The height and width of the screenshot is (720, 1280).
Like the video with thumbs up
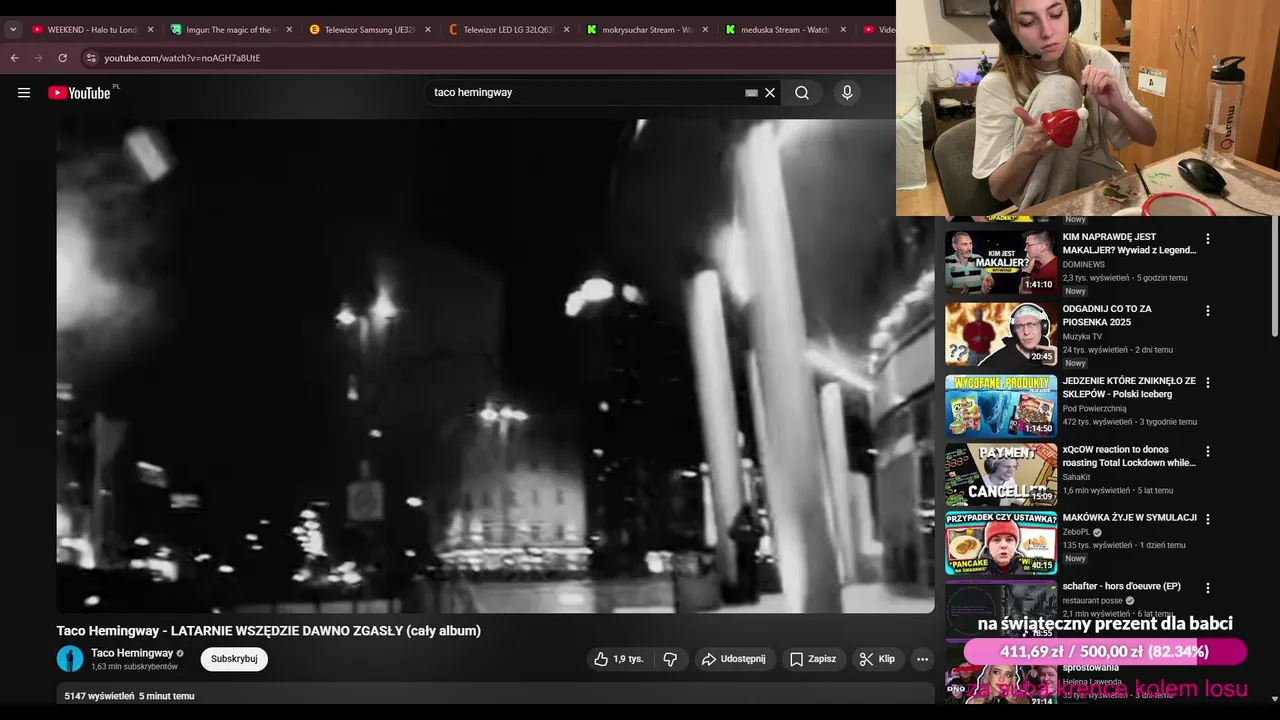pos(619,659)
